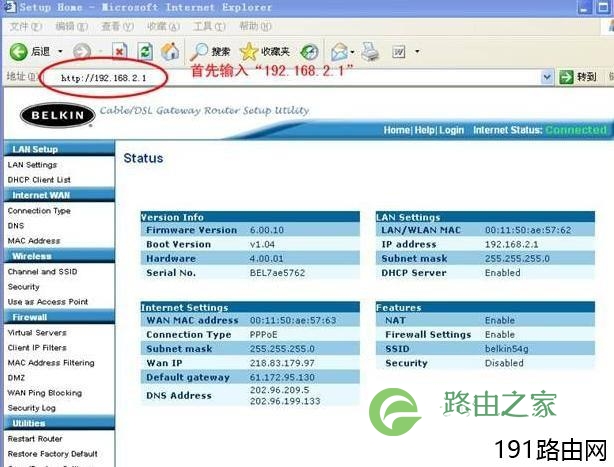Image resolution: width=614 pixels, height=467 pixels.
Task: Click Serial No. value BEL7ae5762
Action: (x=277, y=273)
